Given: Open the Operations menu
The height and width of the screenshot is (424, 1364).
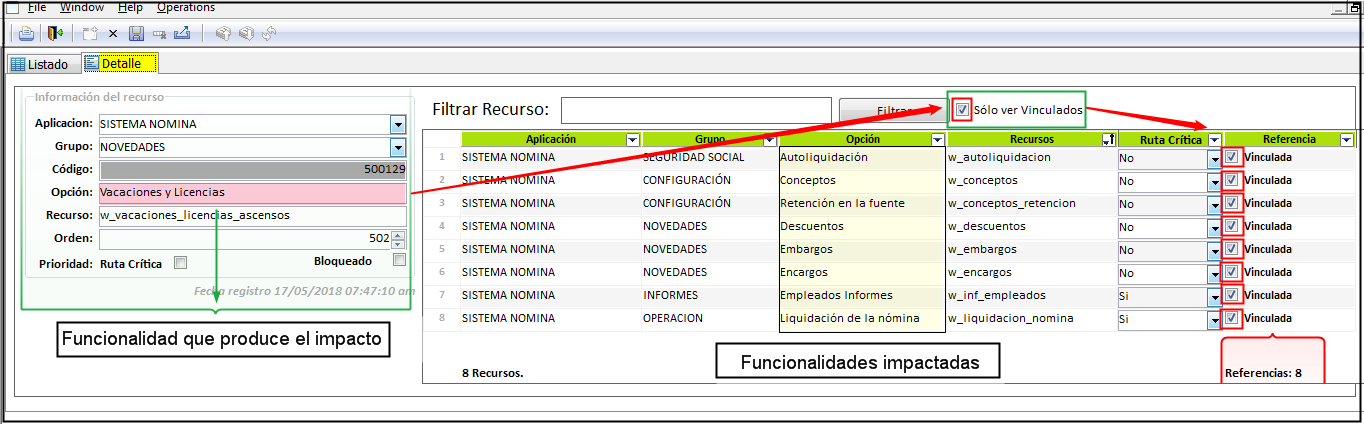Looking at the screenshot, I should pyautogui.click(x=185, y=7).
